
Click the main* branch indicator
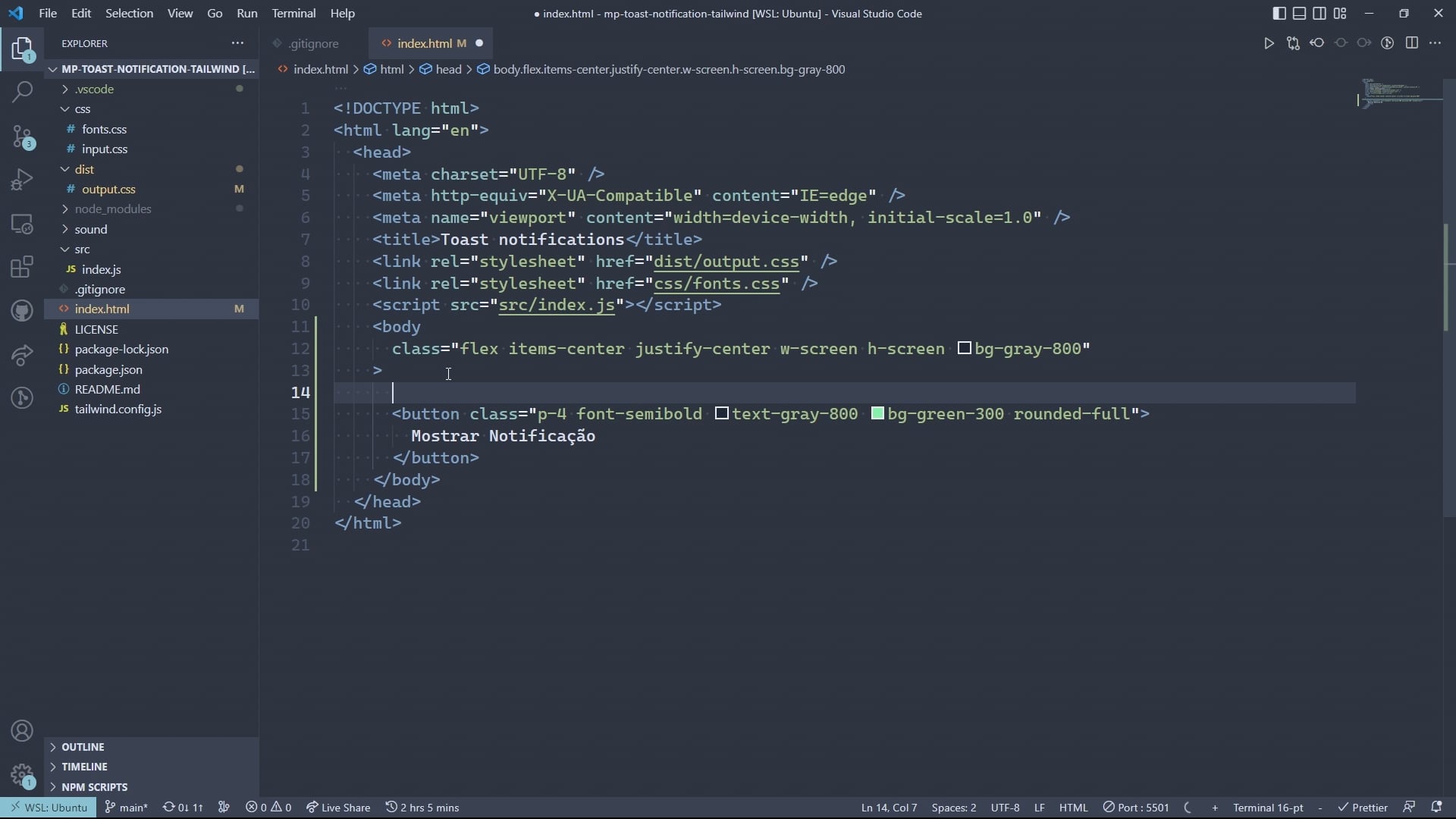click(x=126, y=807)
